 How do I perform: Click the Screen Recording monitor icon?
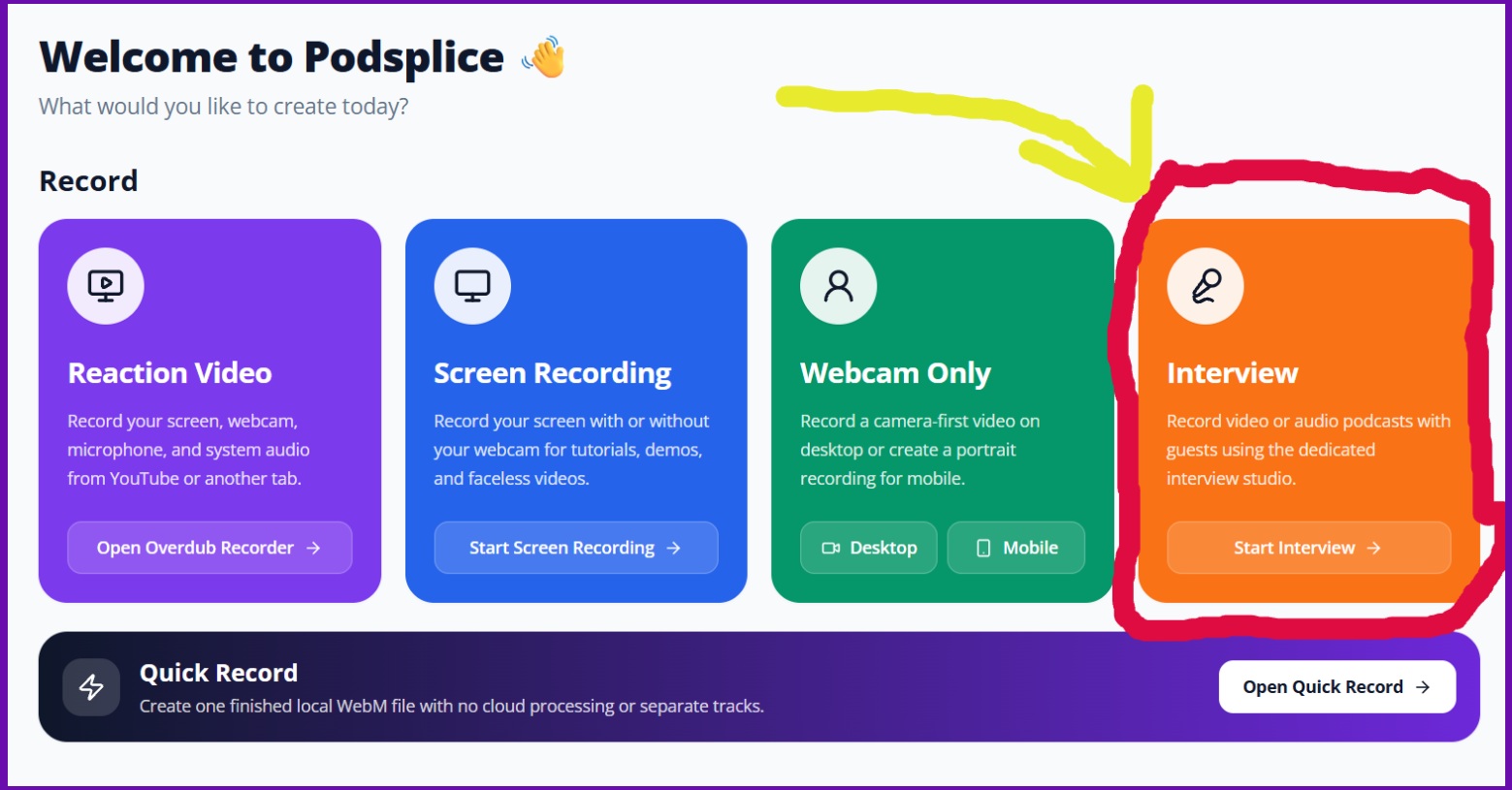click(x=472, y=286)
